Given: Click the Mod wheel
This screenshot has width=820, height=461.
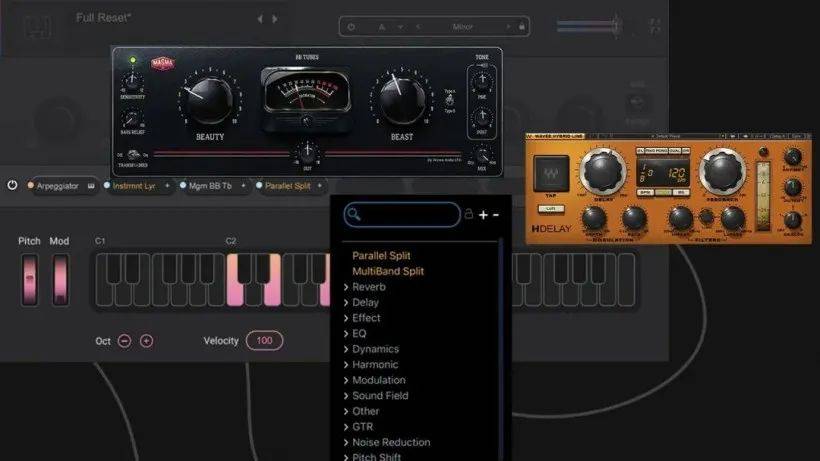Looking at the screenshot, I should [x=60, y=280].
